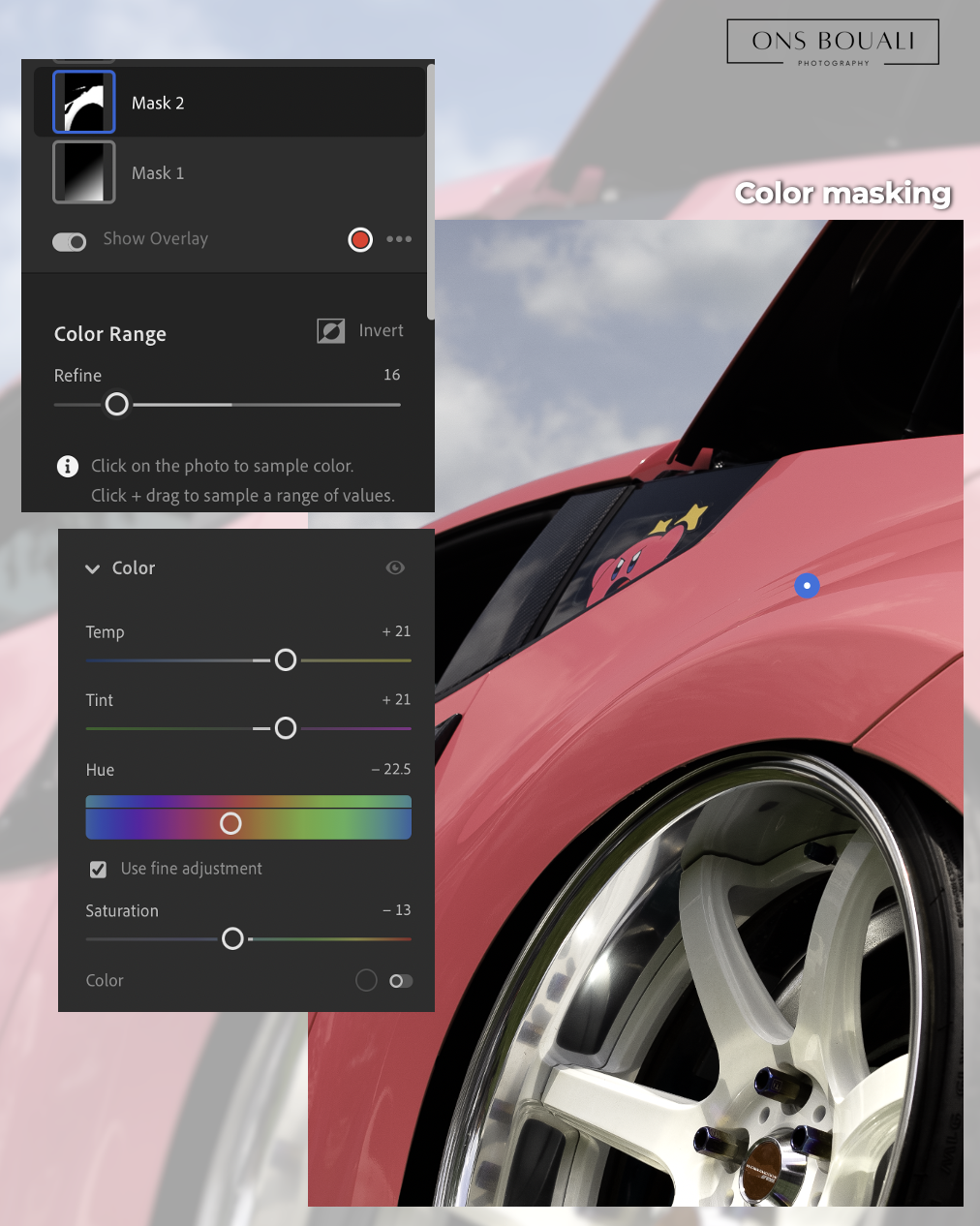Click the info icon beside sampling hint
Viewport: 980px width, 1226px height.
[x=68, y=467]
